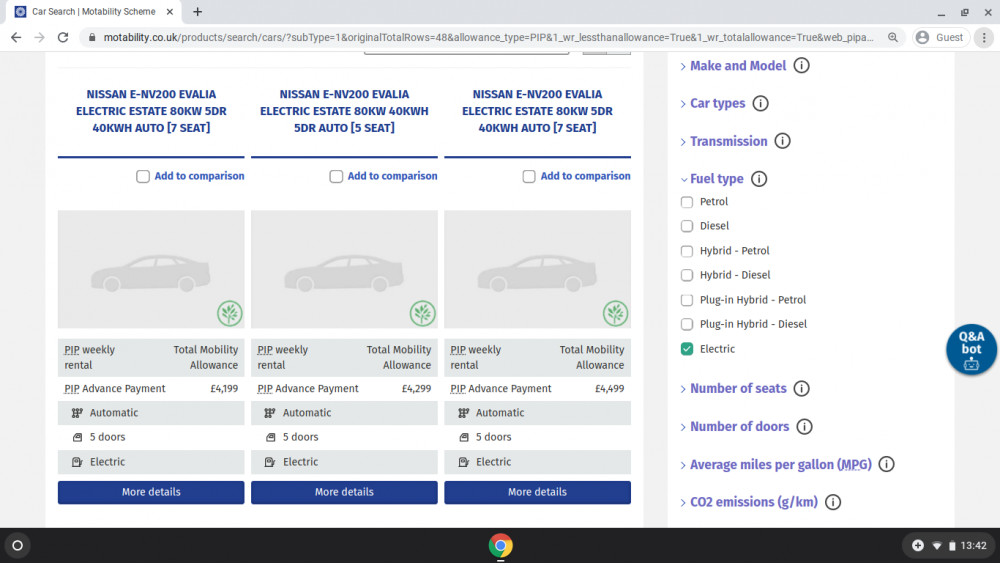The image size is (1000, 563).
Task: Click More details for £4,499 car
Action: coord(537,492)
